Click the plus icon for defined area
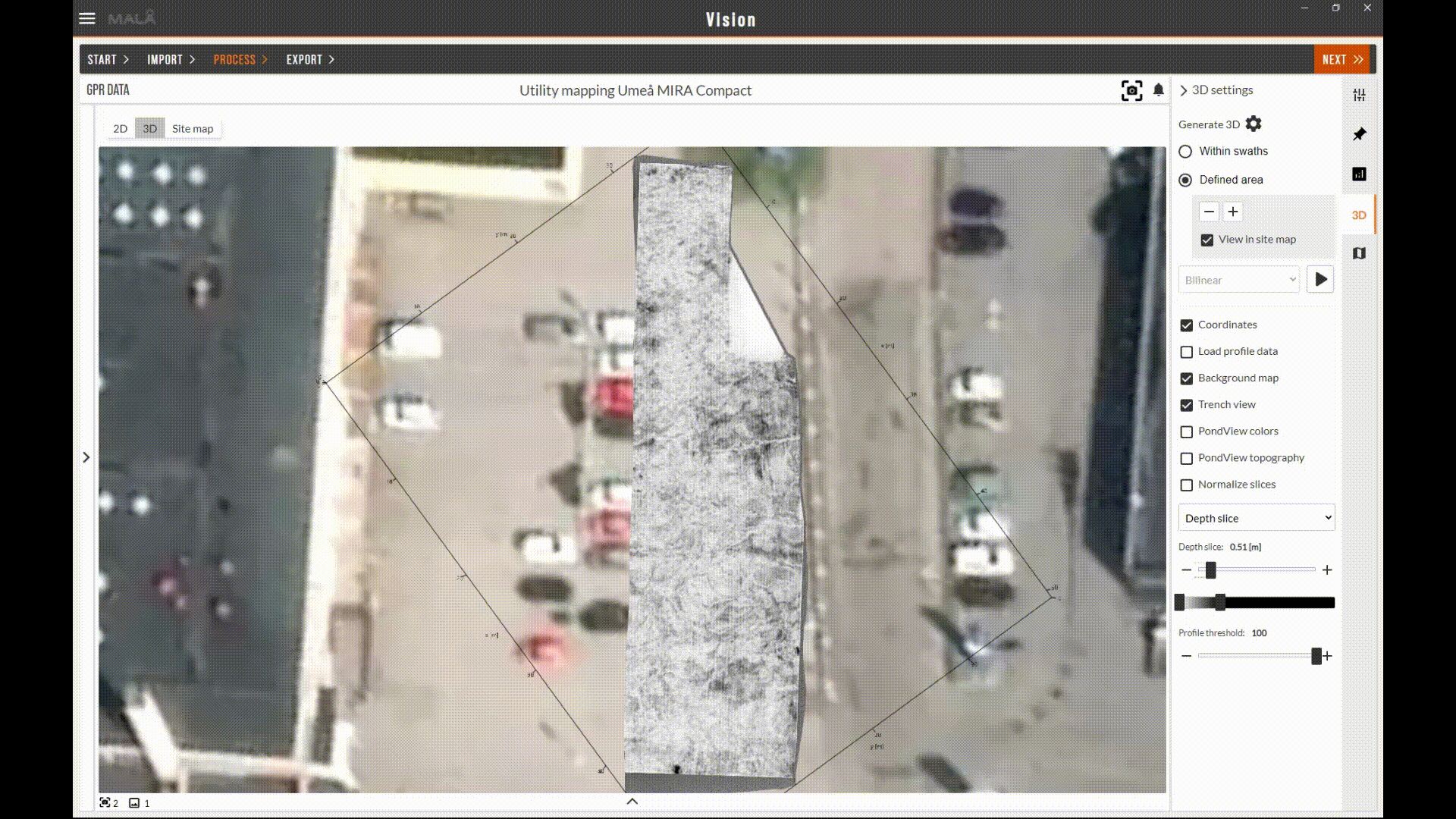 click(1233, 212)
